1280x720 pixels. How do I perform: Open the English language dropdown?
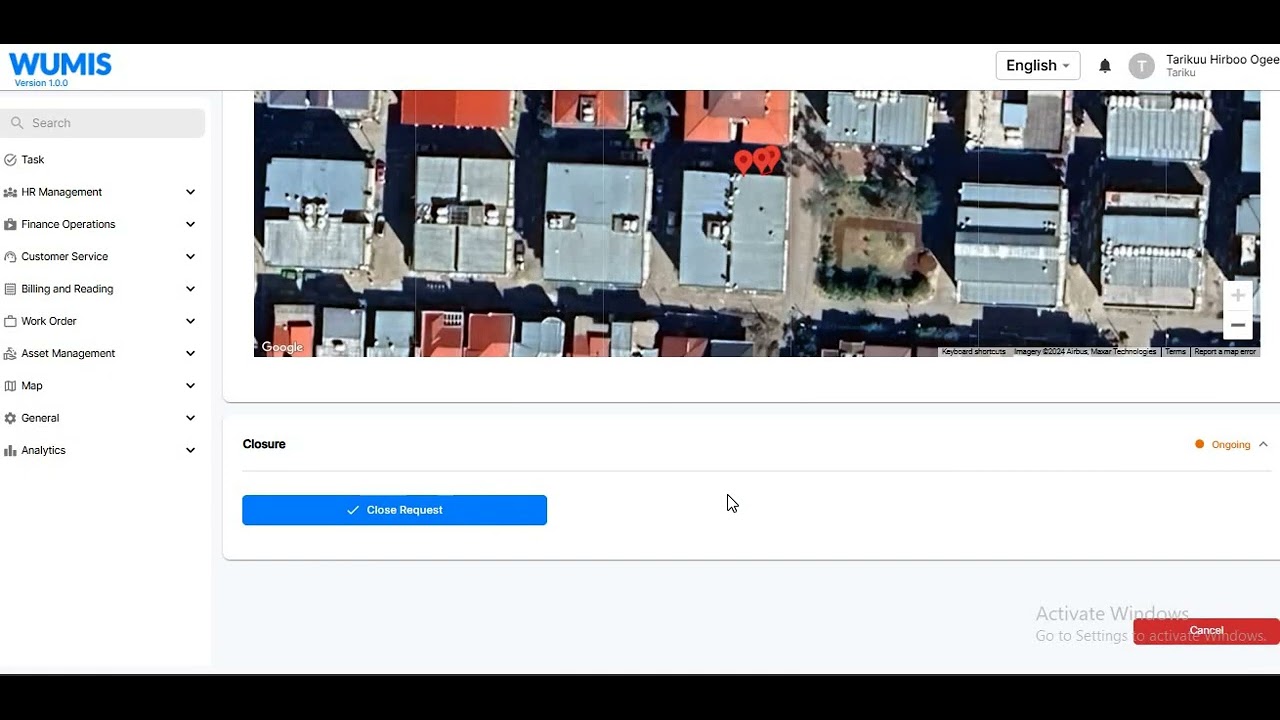pyautogui.click(x=1038, y=66)
